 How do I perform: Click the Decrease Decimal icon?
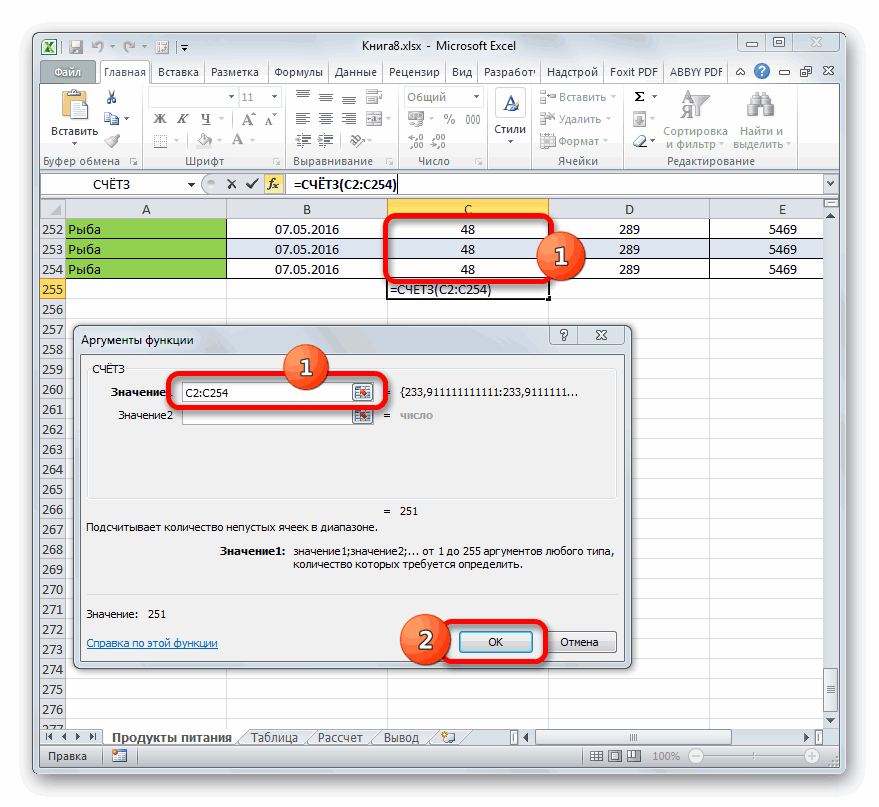coord(438,141)
